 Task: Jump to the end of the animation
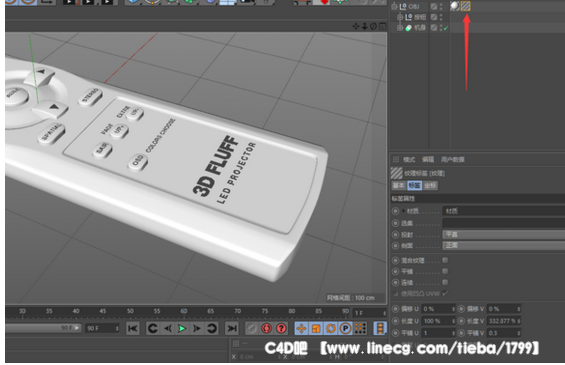[x=231, y=329]
